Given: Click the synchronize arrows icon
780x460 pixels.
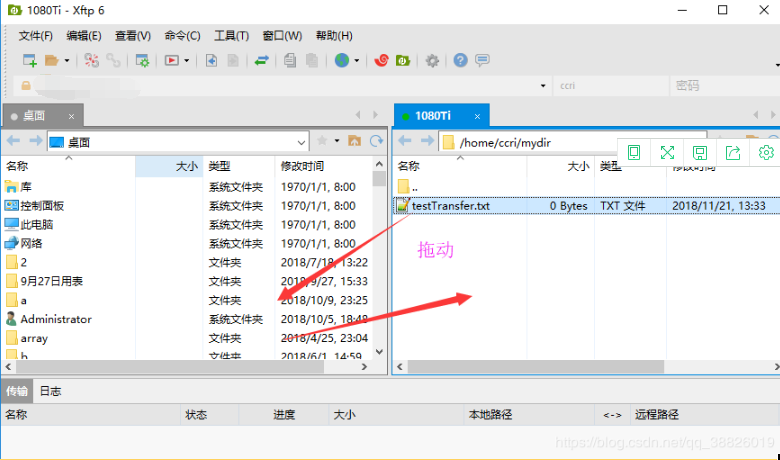Looking at the screenshot, I should pyautogui.click(x=262, y=60).
